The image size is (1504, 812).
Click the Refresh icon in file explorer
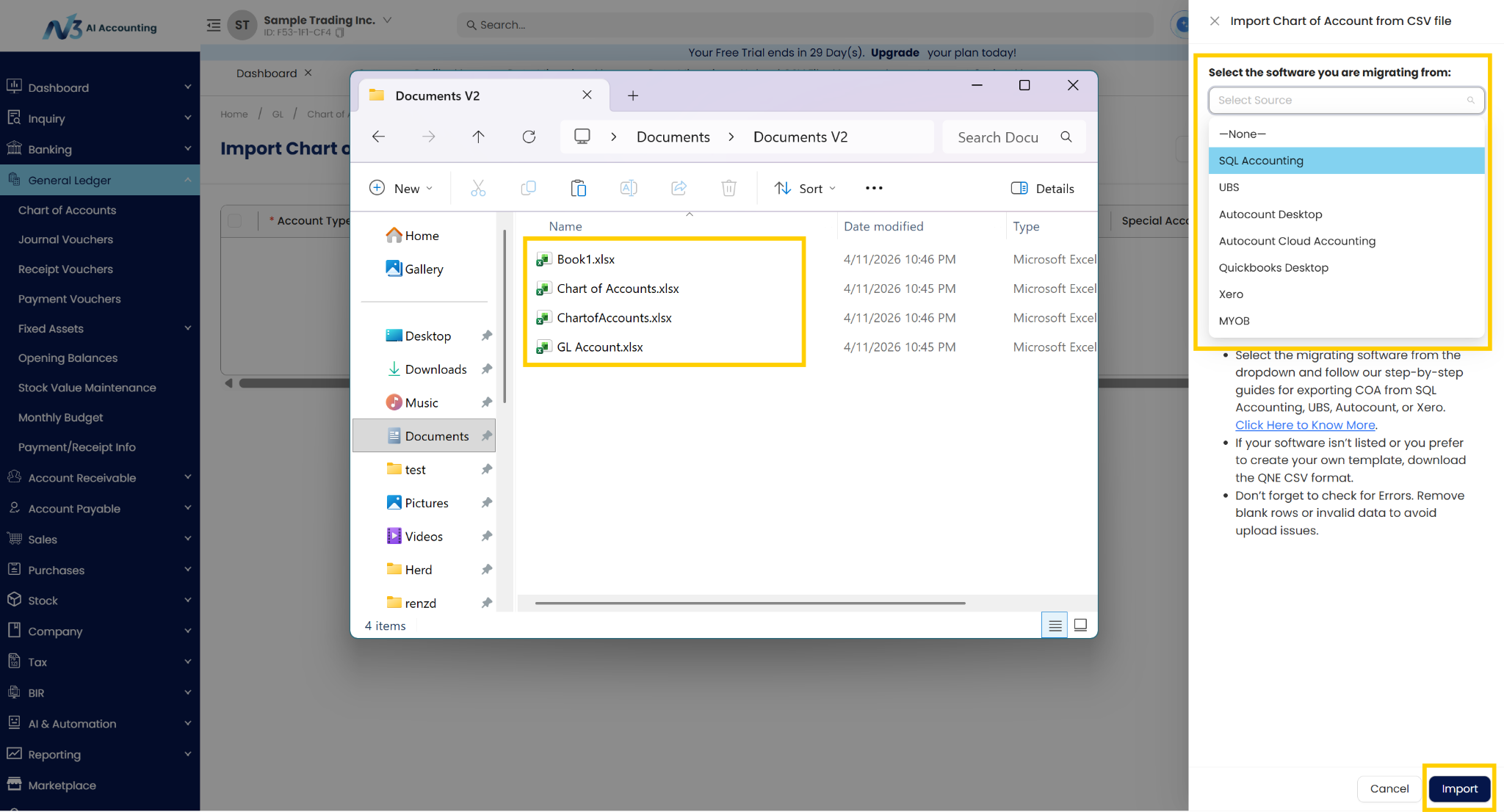pos(529,137)
